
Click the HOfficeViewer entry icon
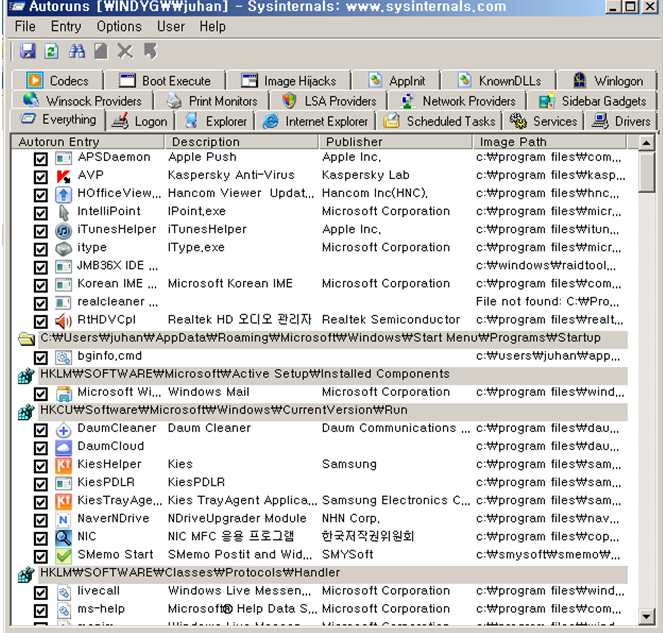click(x=63, y=194)
